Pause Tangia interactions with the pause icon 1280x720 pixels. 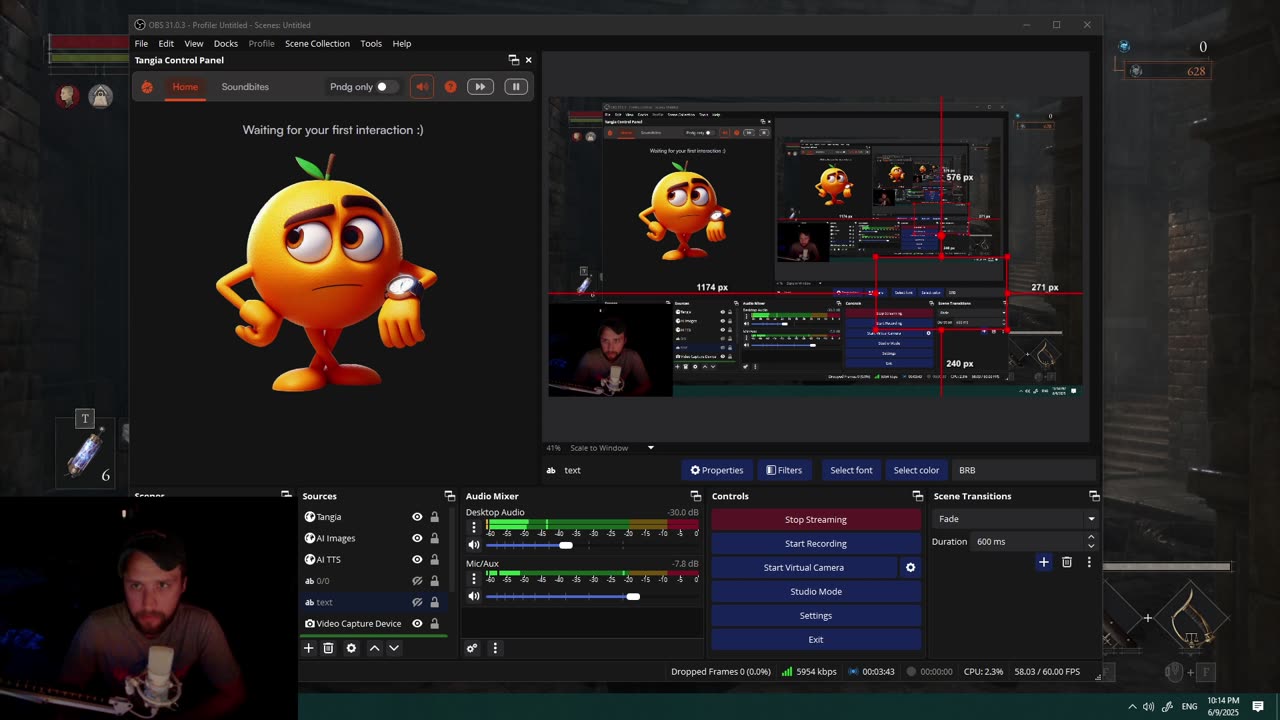[x=516, y=87]
